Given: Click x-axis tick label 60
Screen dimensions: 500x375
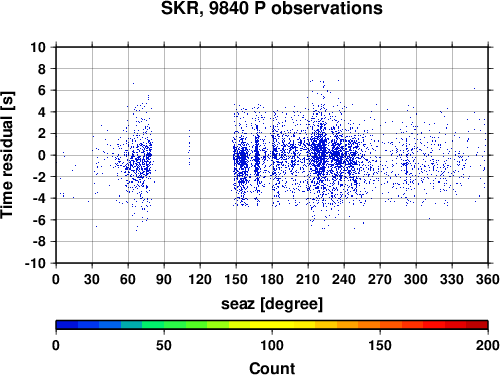Looking at the screenshot, I should (128, 279).
